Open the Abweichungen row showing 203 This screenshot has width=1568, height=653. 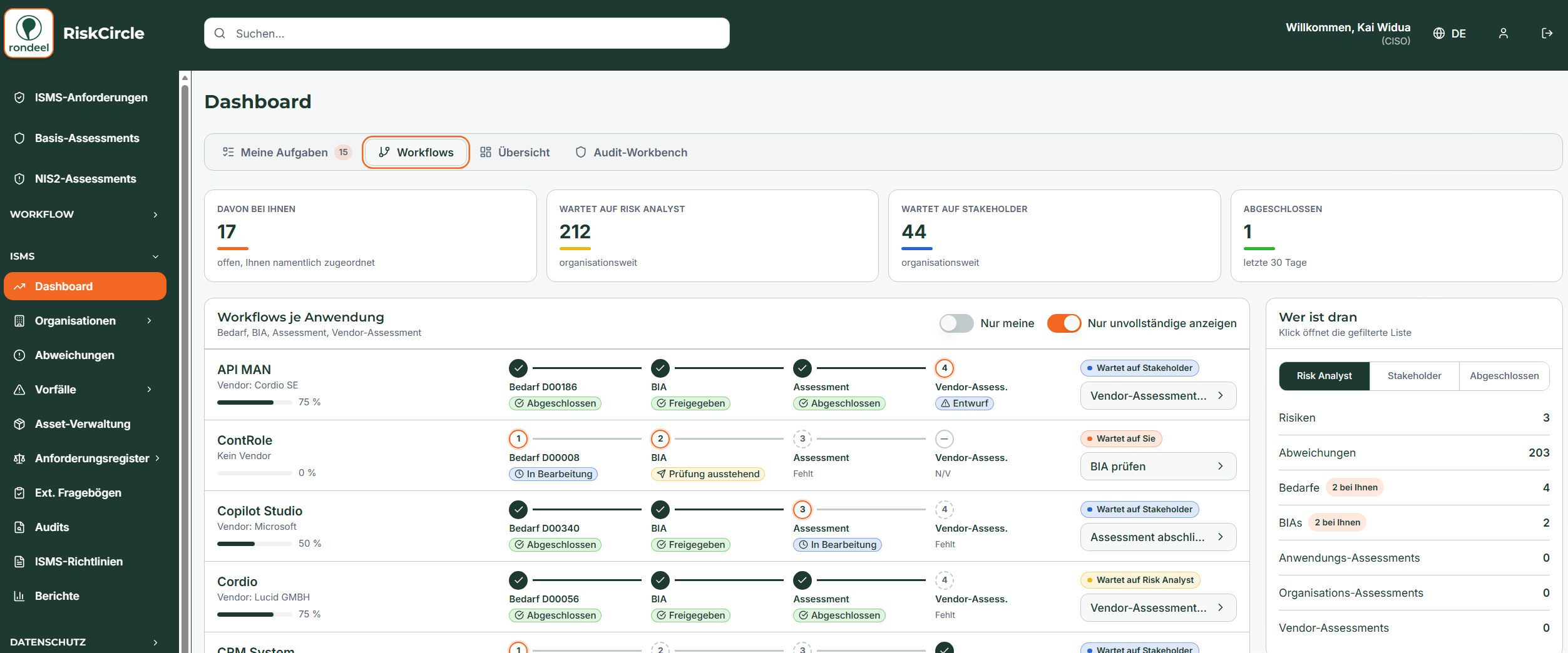tap(1414, 453)
